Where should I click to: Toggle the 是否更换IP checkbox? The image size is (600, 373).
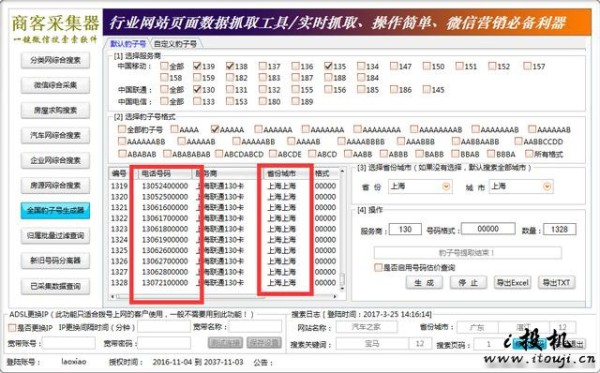[12, 328]
